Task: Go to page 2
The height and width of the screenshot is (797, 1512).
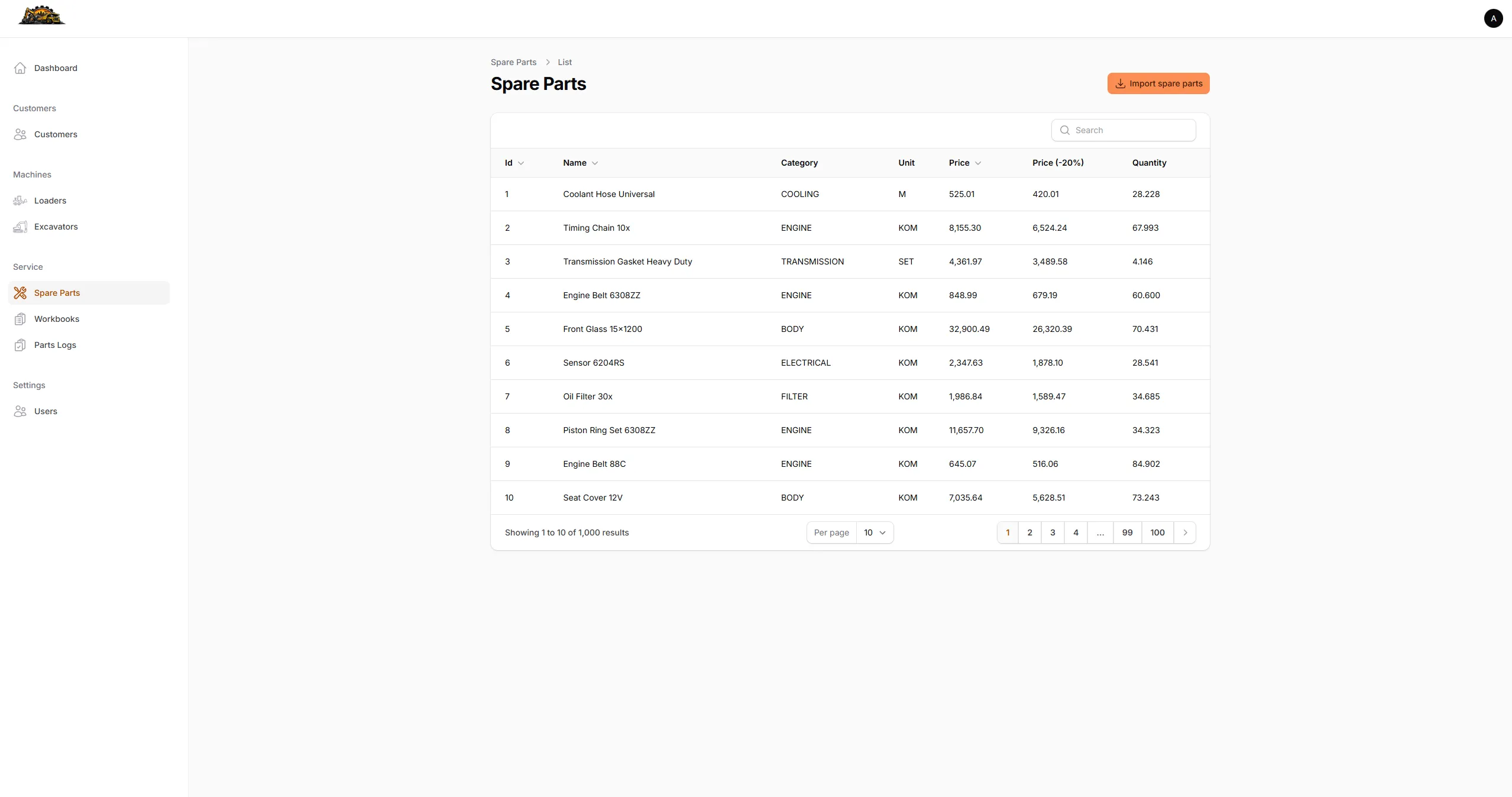Action: 1029,533
